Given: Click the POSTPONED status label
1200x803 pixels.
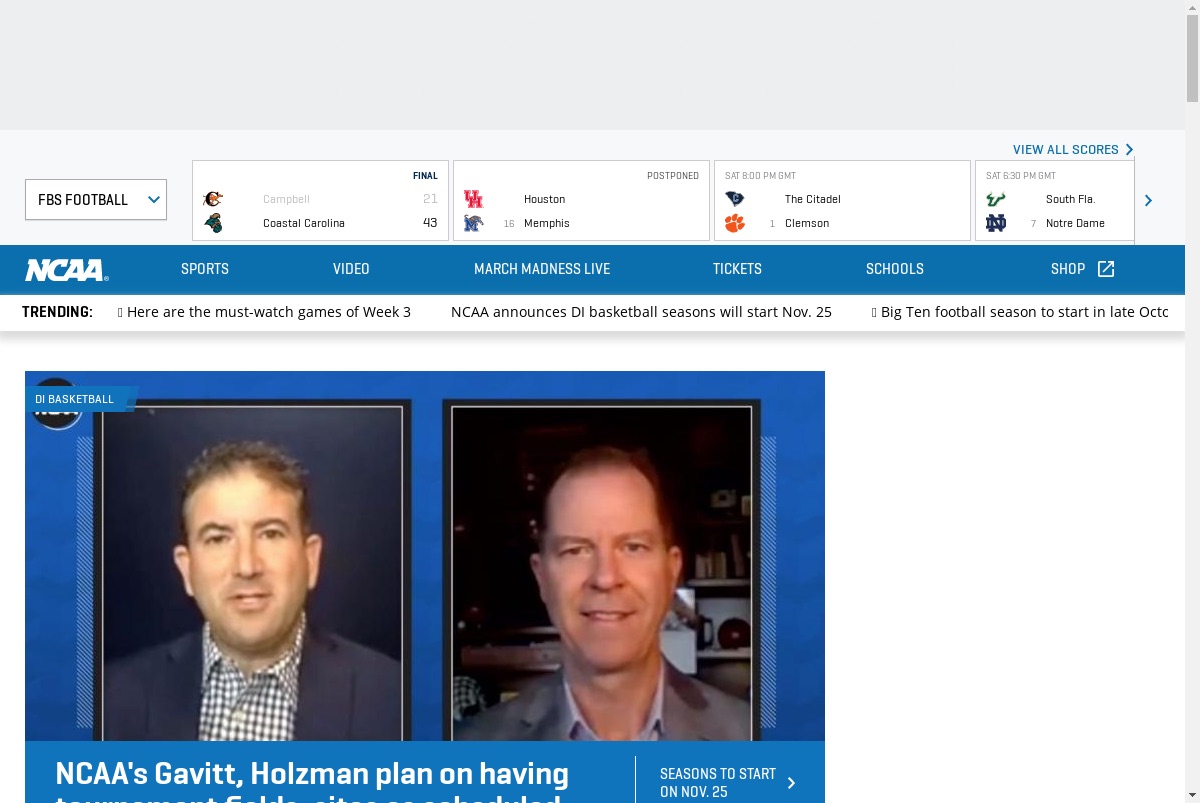Looking at the screenshot, I should click(x=673, y=176).
